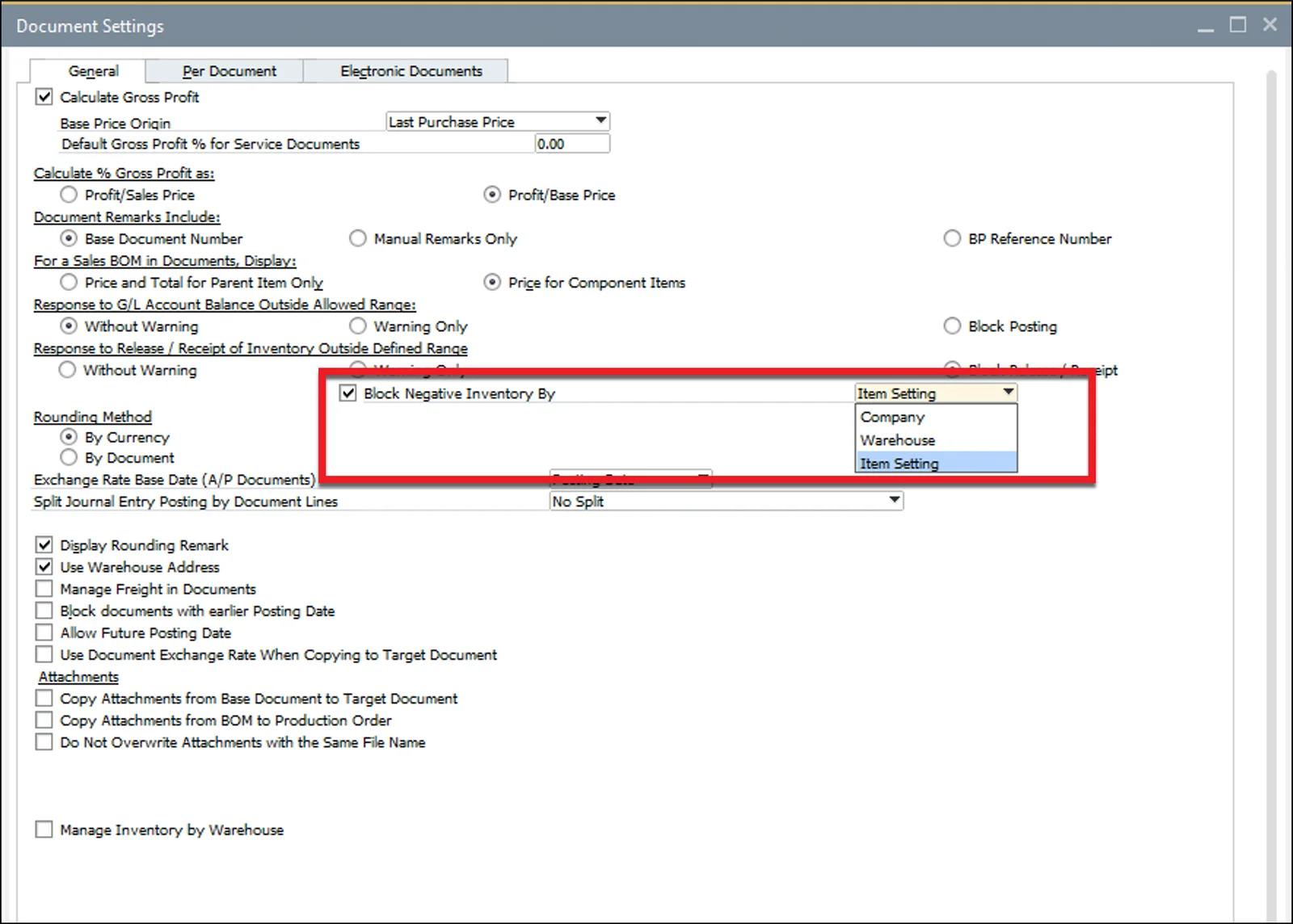The image size is (1293, 924).
Task: Select By Document rounding method
Action: point(69,458)
